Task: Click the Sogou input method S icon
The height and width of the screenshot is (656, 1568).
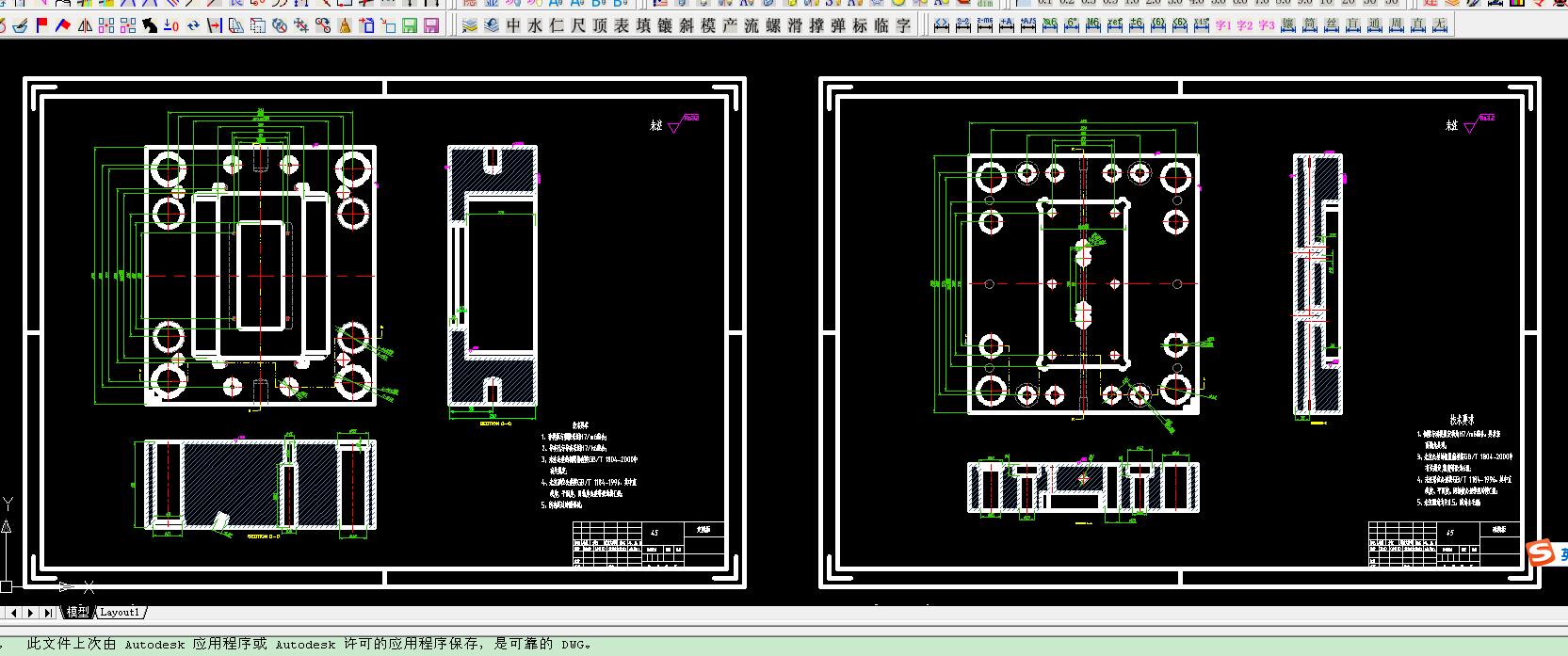Action: pos(1540,553)
